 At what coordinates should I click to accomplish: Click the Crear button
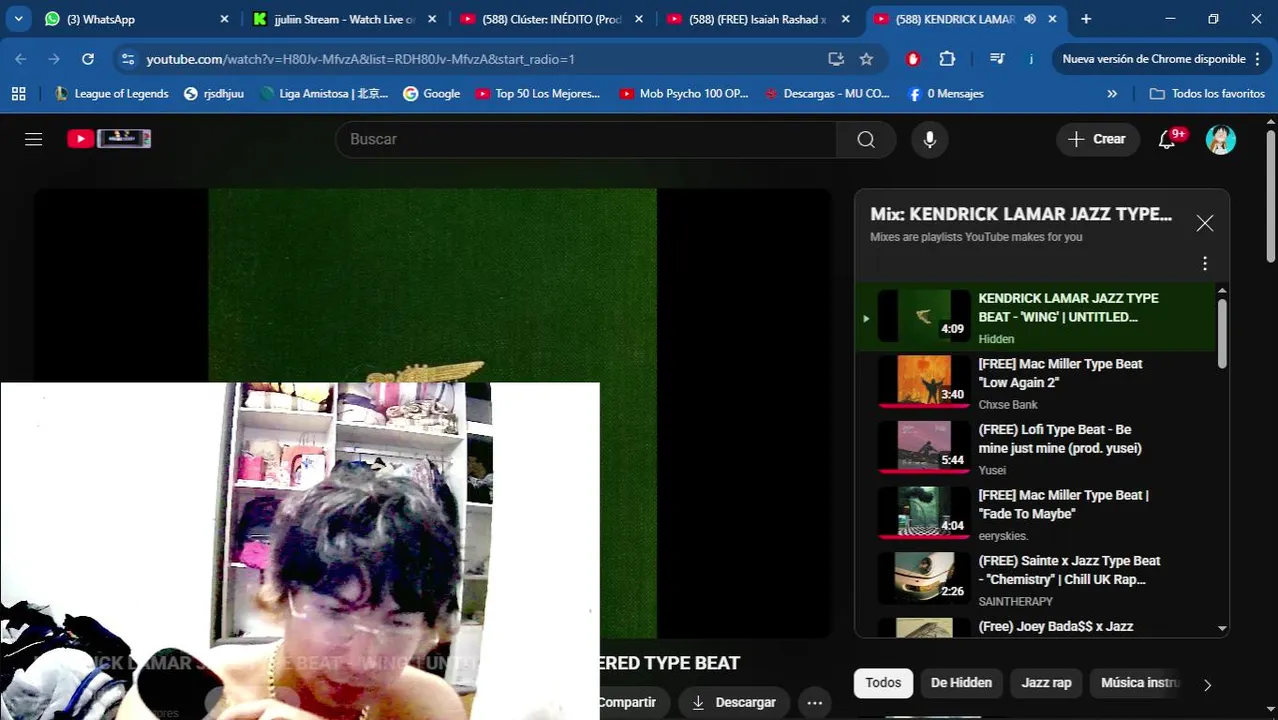coord(1097,139)
